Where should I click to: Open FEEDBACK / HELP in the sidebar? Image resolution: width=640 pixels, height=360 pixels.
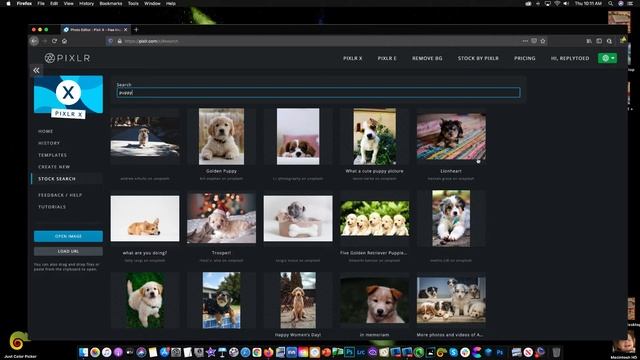60,195
